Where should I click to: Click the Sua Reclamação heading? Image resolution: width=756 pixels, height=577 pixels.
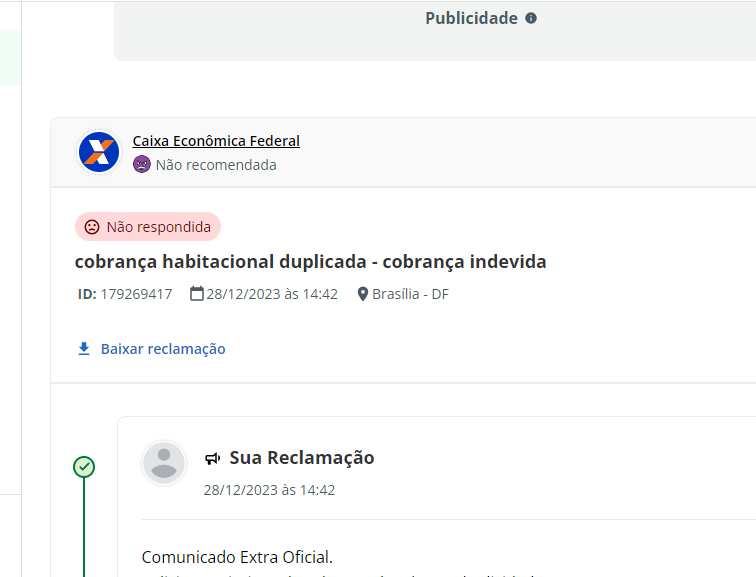pos(302,458)
